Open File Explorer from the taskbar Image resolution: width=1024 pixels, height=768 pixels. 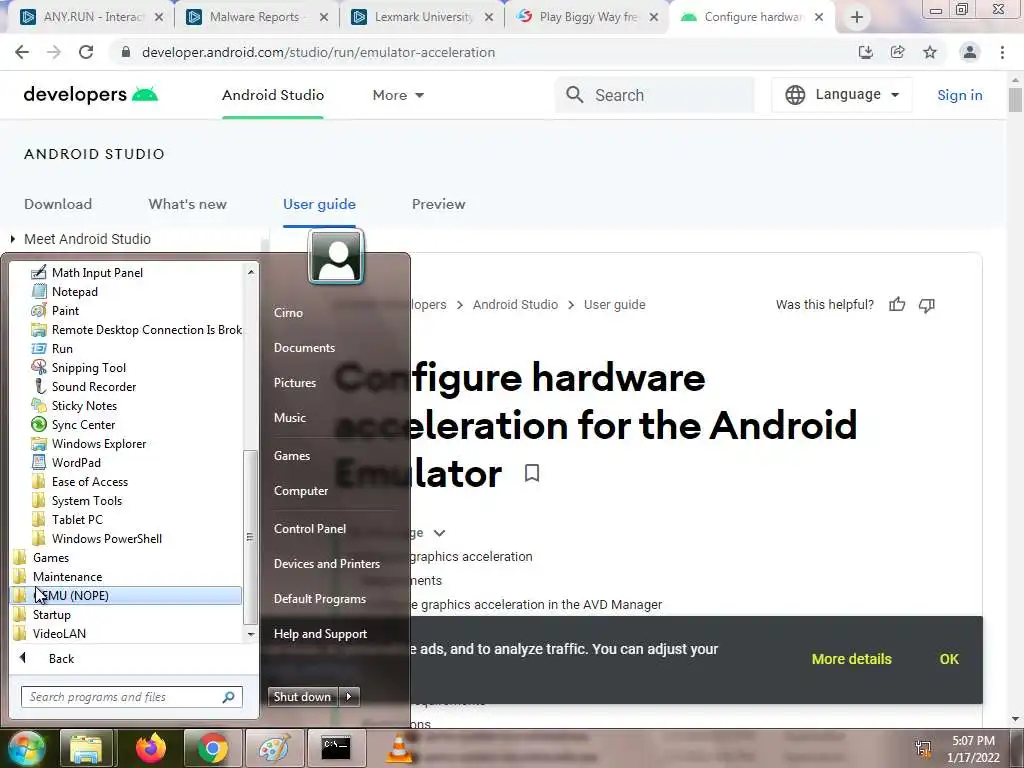pos(86,748)
